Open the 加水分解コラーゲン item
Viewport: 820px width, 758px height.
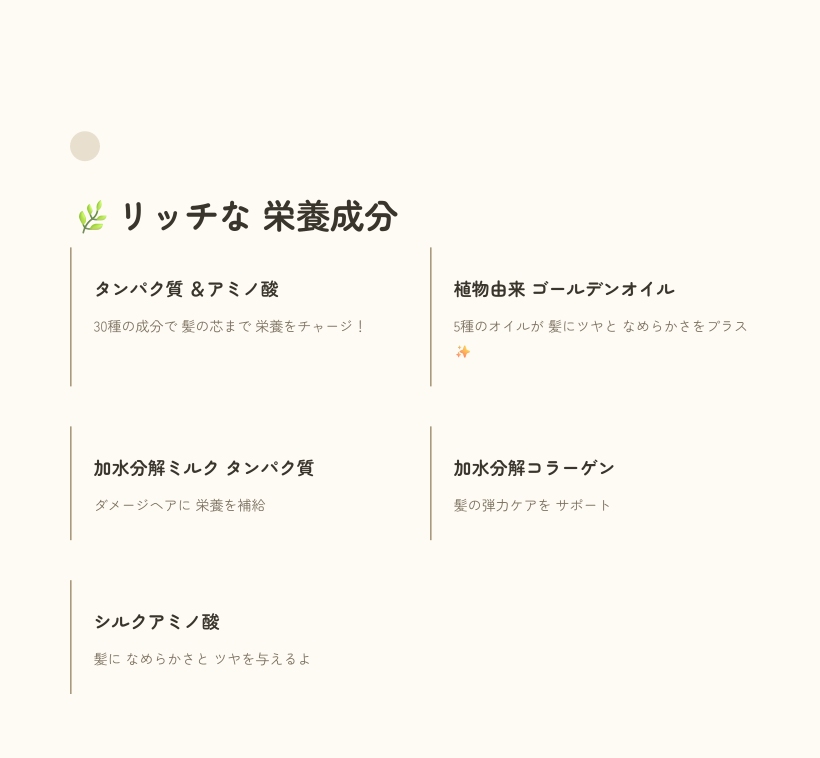pos(534,468)
